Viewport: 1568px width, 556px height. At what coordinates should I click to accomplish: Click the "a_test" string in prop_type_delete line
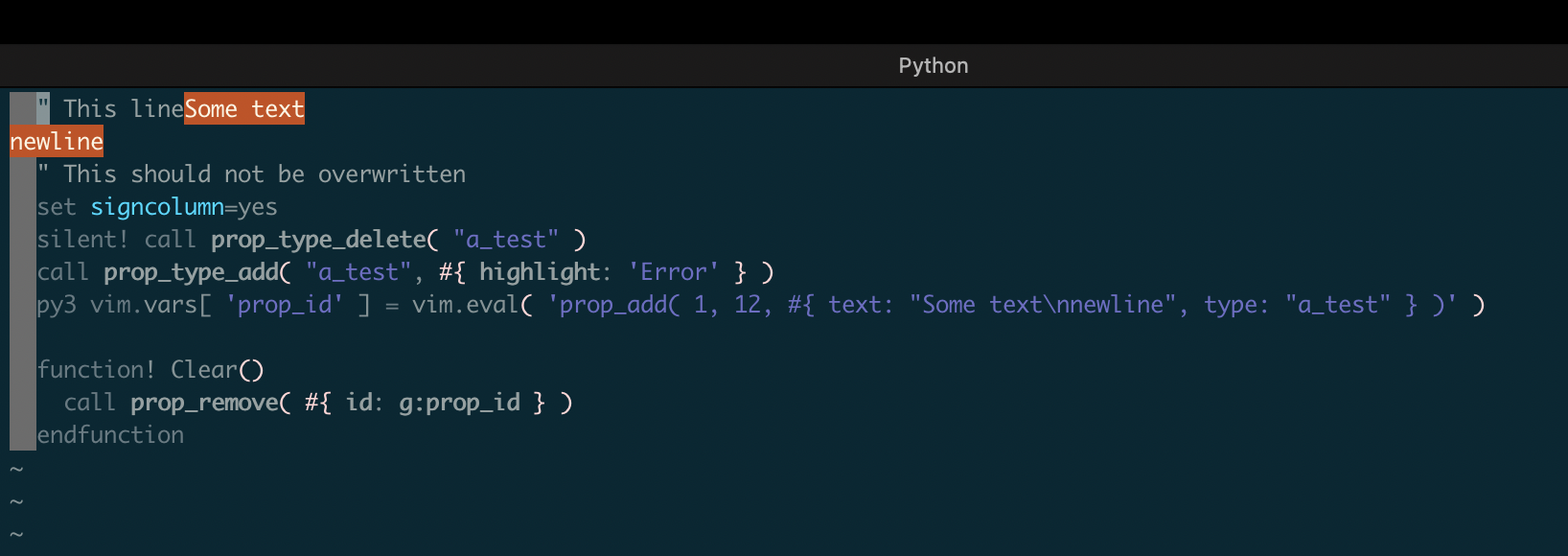click(506, 240)
